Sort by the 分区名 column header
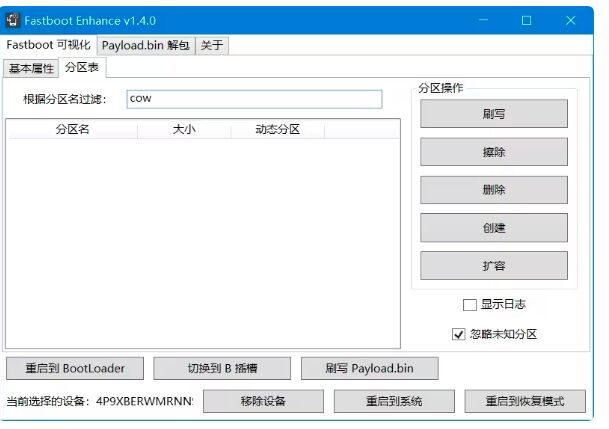Screen dimensions: 609x429 pos(72,129)
